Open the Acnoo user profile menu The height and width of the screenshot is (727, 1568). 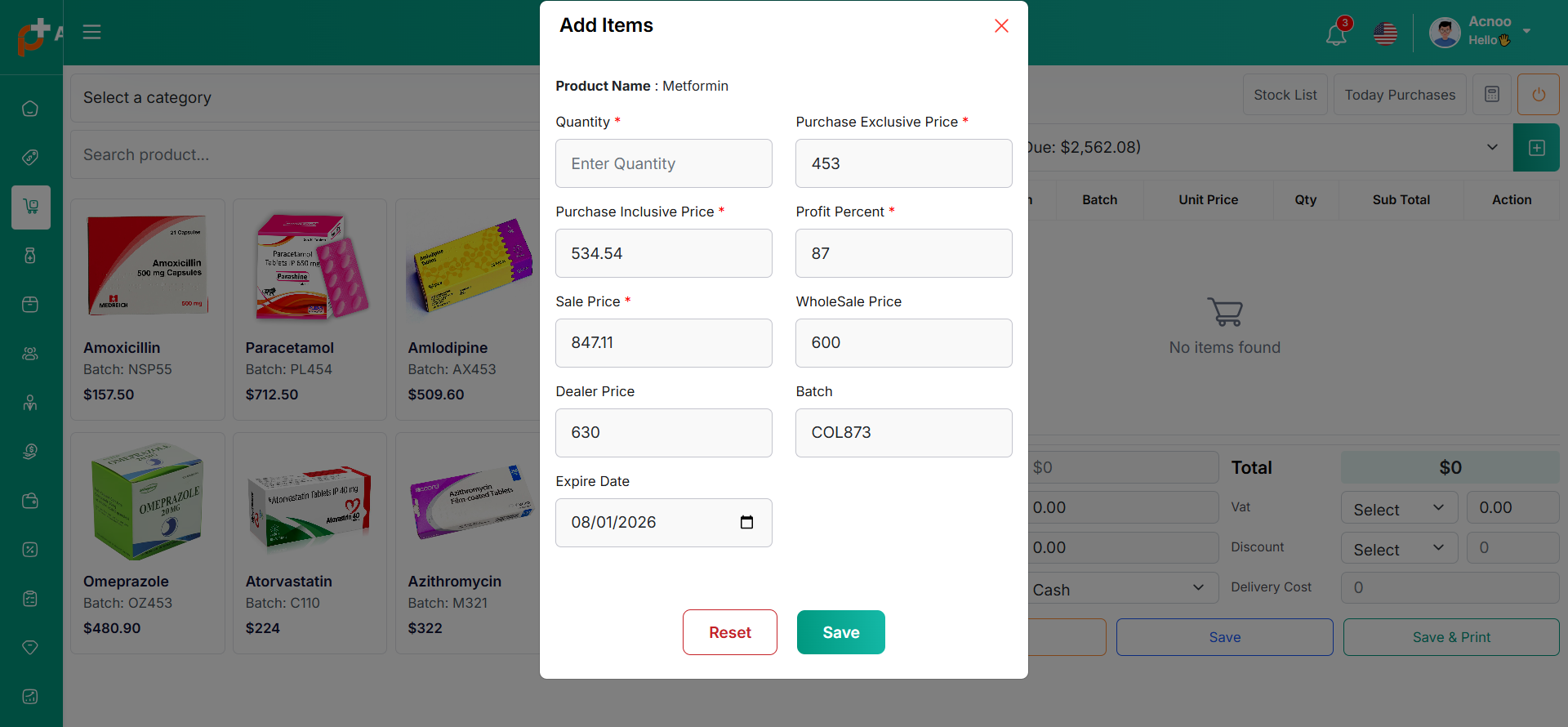[1479, 32]
